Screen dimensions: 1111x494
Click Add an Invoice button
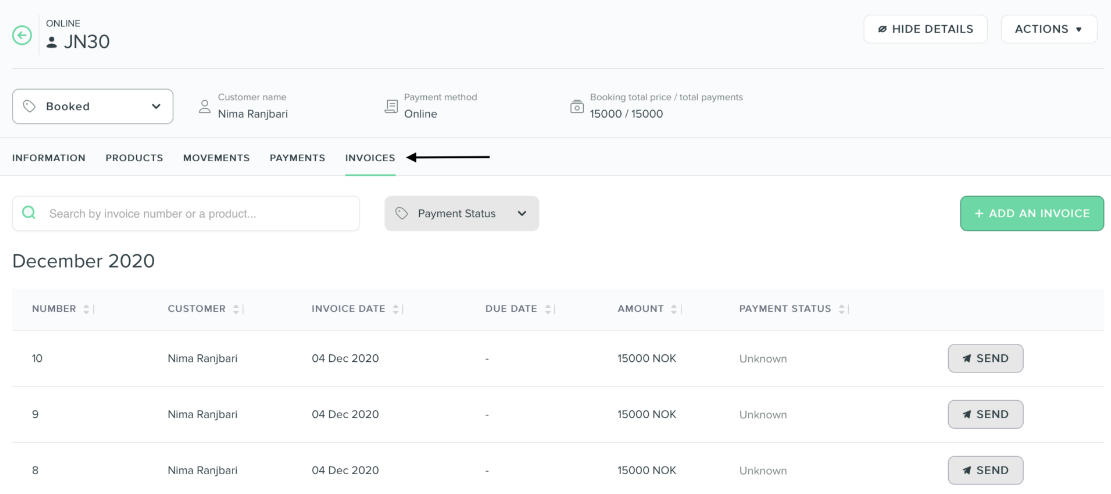pyautogui.click(x=1032, y=213)
